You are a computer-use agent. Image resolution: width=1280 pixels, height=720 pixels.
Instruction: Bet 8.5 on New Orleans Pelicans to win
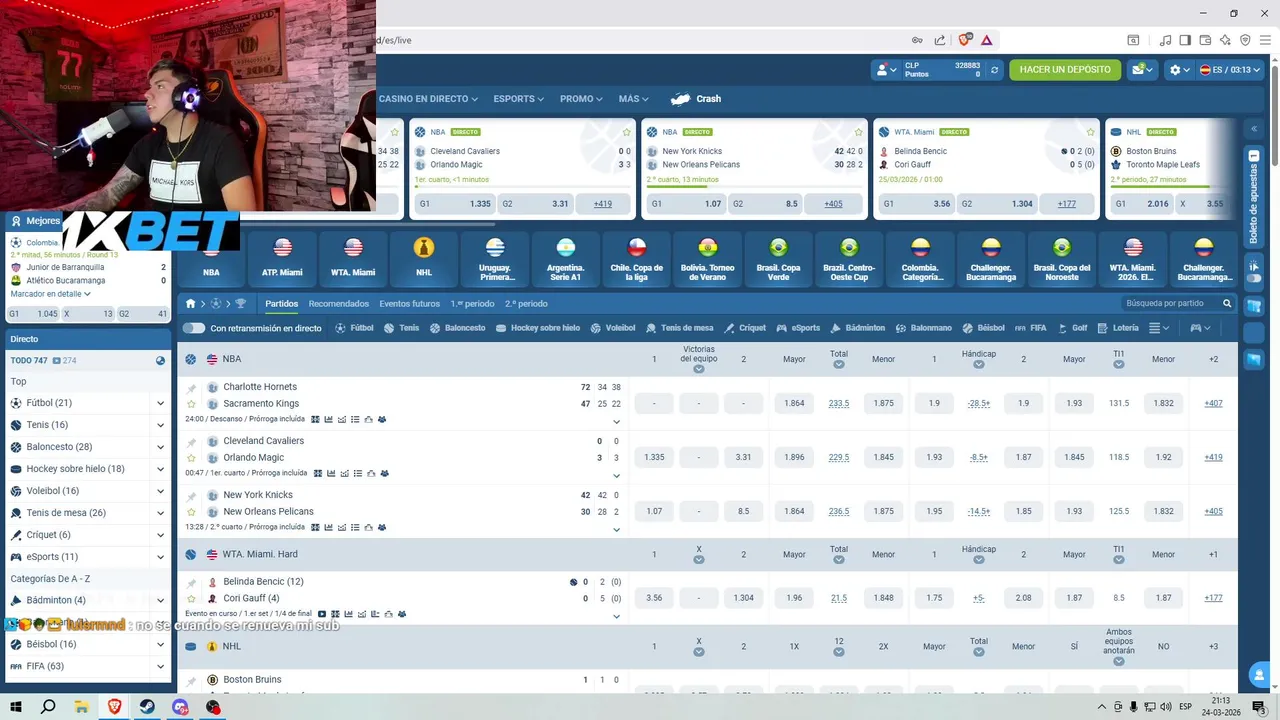click(x=743, y=511)
